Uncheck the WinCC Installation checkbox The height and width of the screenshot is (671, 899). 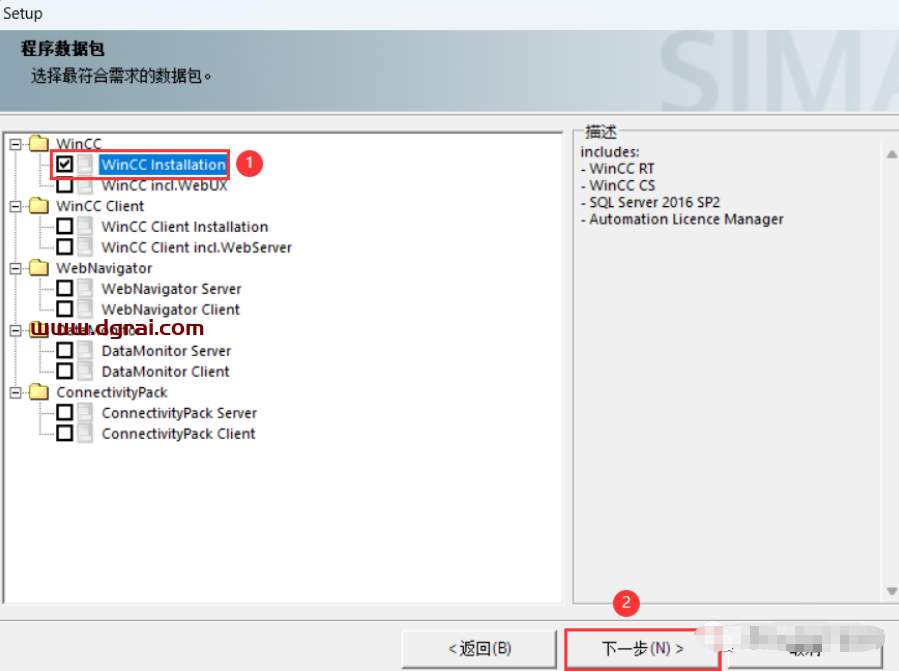(65, 164)
